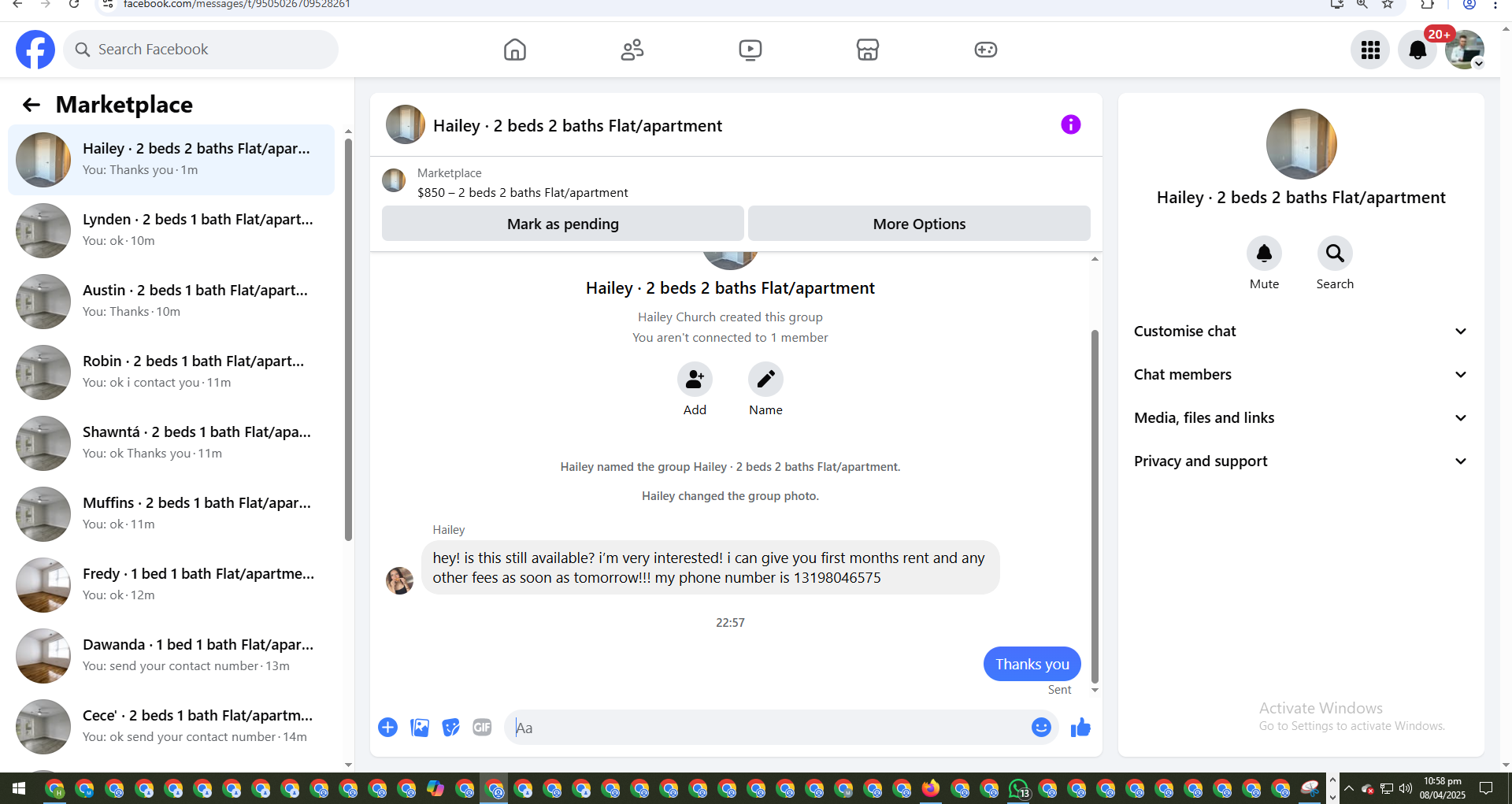Click the browser address bar URL
This screenshot has width=1512, height=804.
[236, 4]
